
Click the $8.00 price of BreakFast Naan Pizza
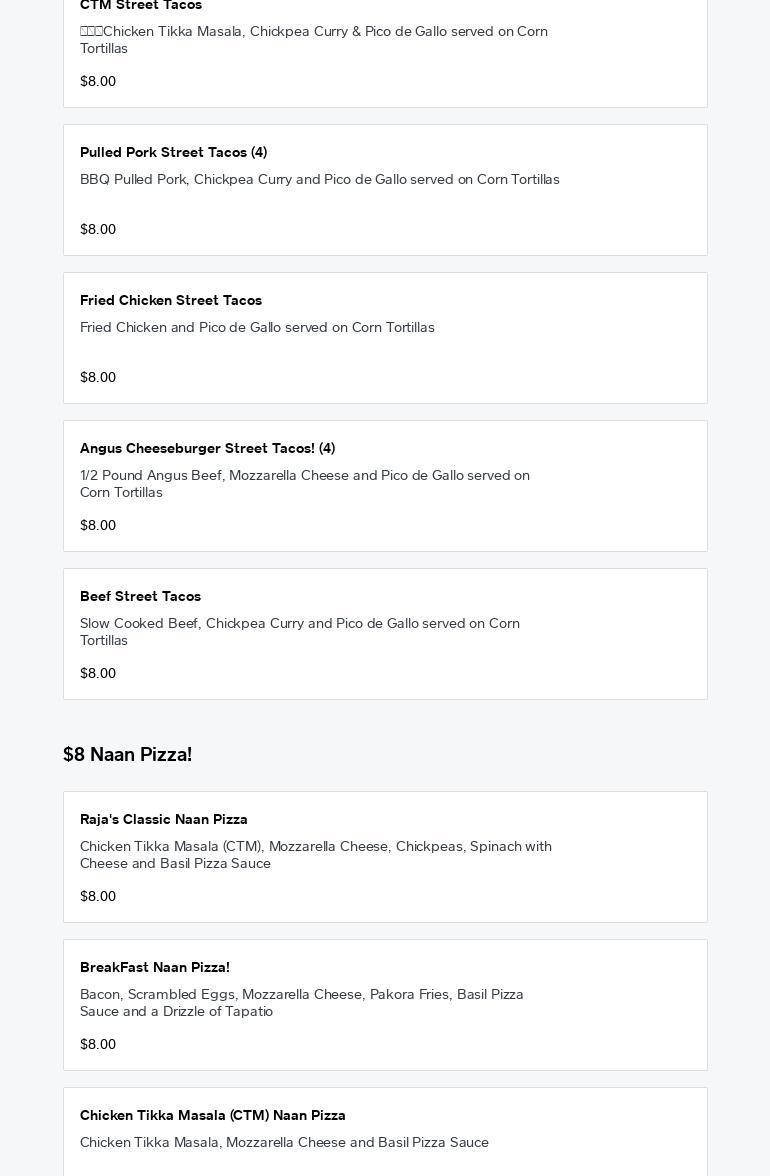coord(98,1045)
